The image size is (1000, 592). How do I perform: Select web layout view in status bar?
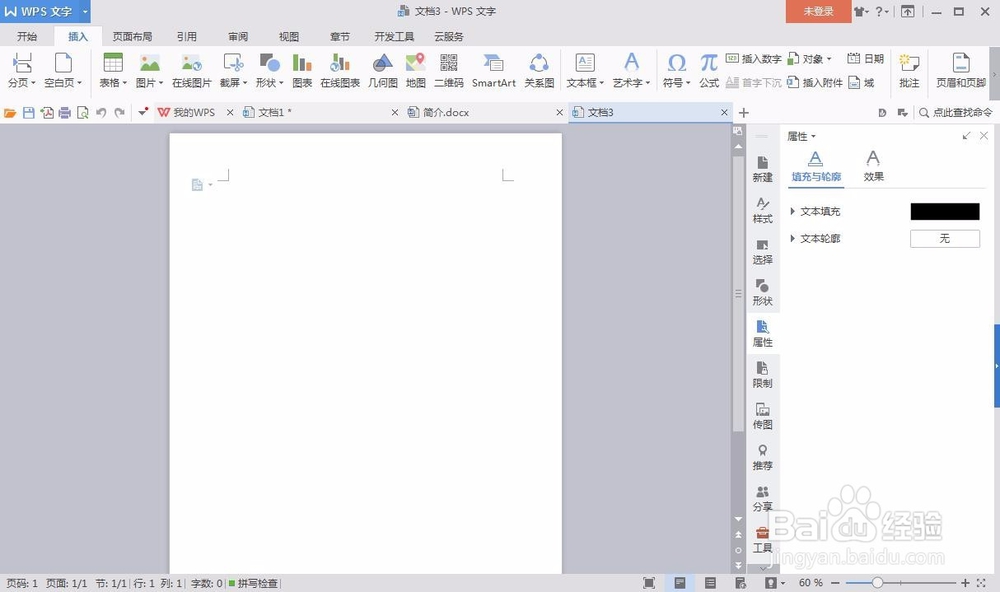tap(740, 582)
